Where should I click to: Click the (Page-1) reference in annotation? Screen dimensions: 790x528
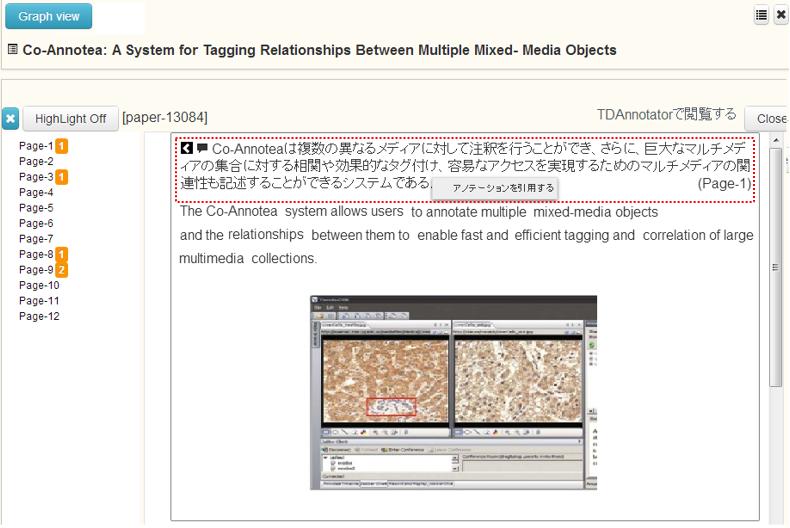(x=724, y=184)
